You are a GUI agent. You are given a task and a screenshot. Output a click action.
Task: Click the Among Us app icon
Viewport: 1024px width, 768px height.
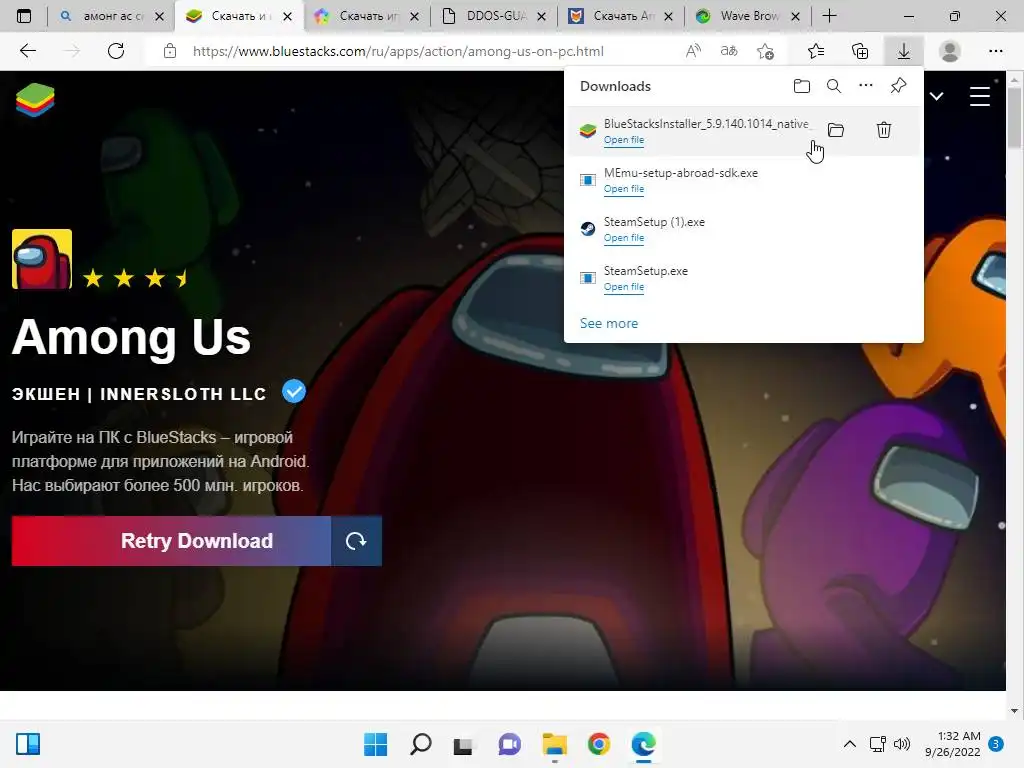42,259
